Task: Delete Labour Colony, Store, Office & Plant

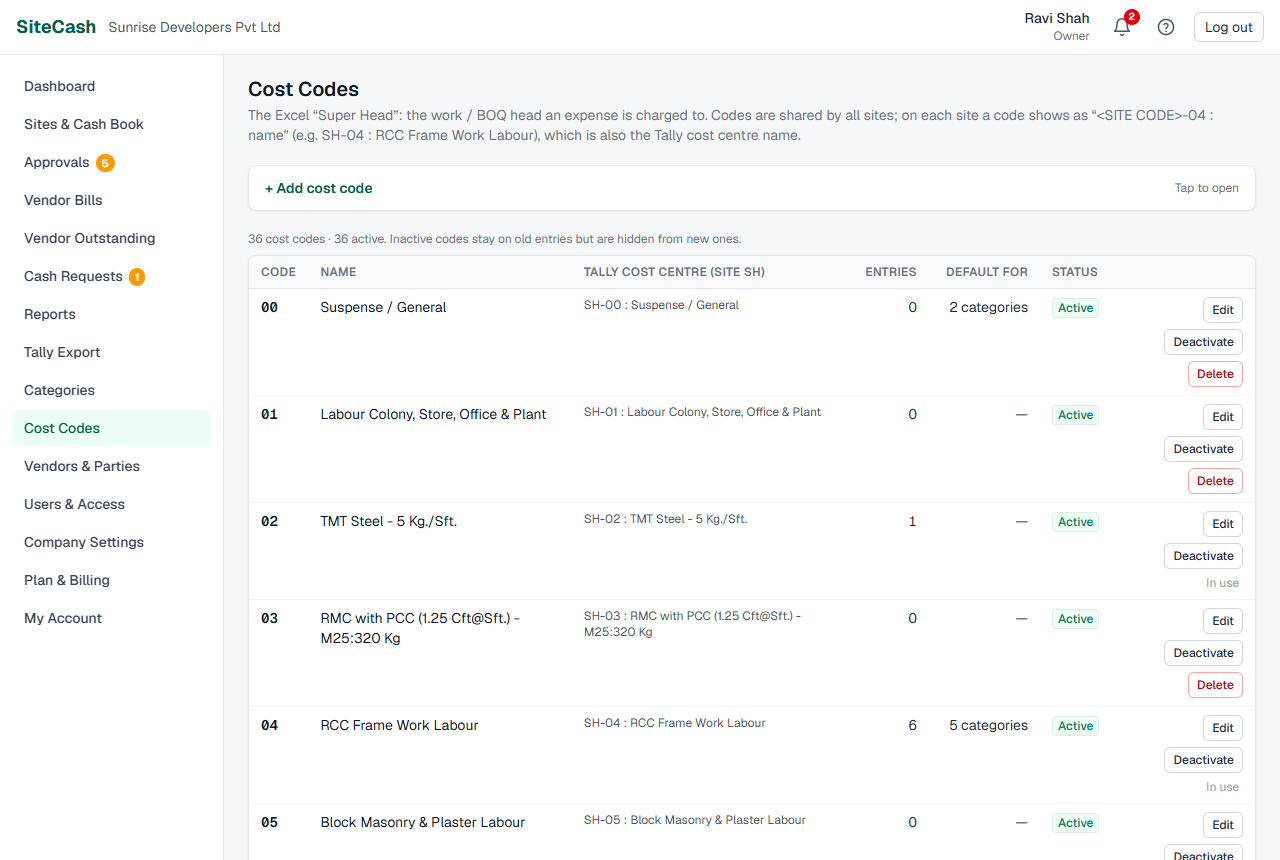Action: (x=1215, y=481)
